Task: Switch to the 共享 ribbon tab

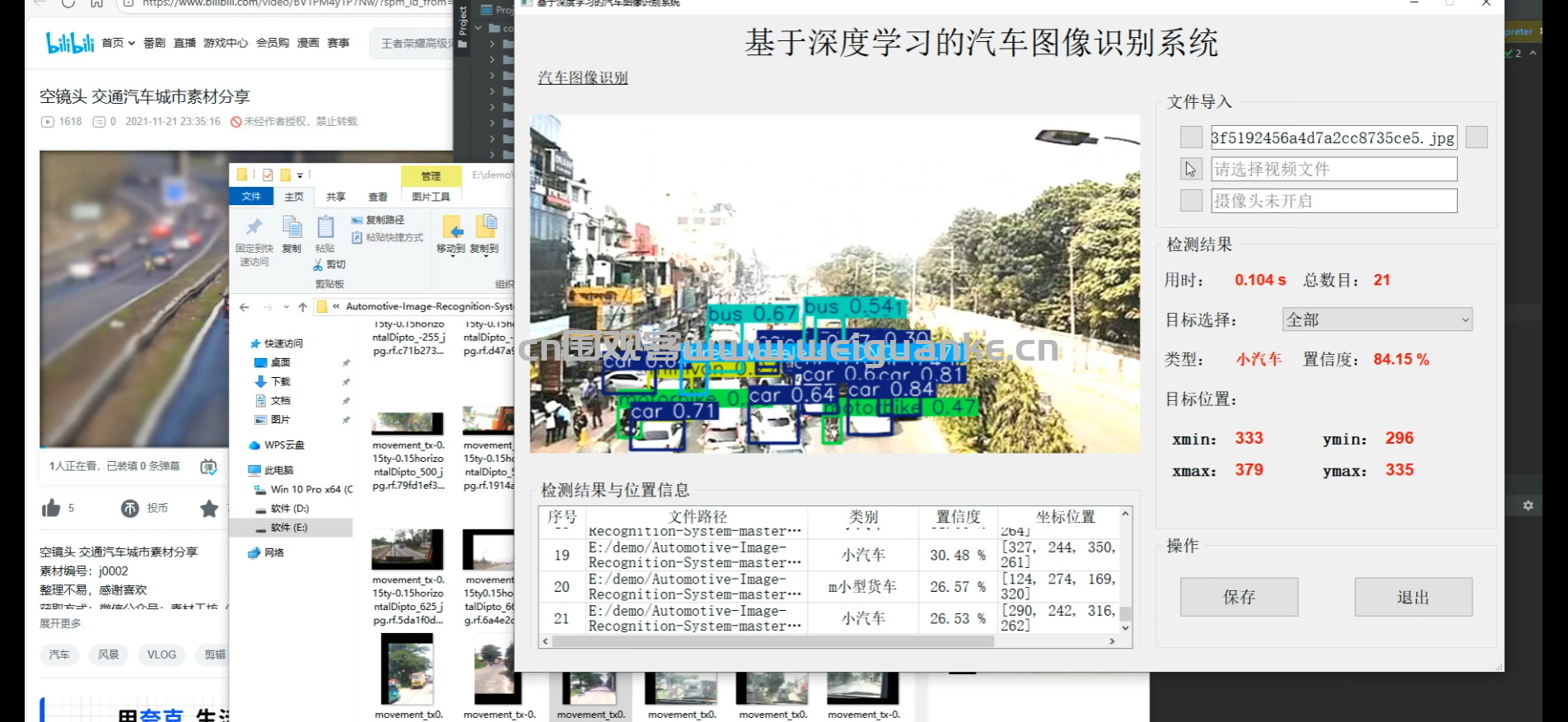Action: point(335,197)
